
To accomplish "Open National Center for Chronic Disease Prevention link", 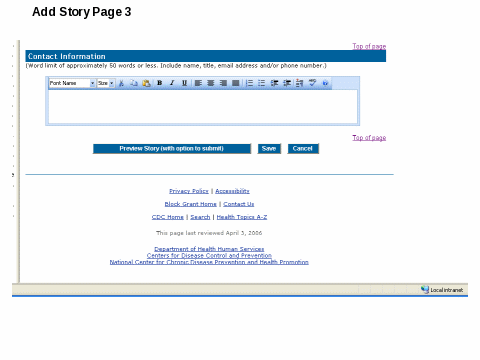I will point(209,262).
